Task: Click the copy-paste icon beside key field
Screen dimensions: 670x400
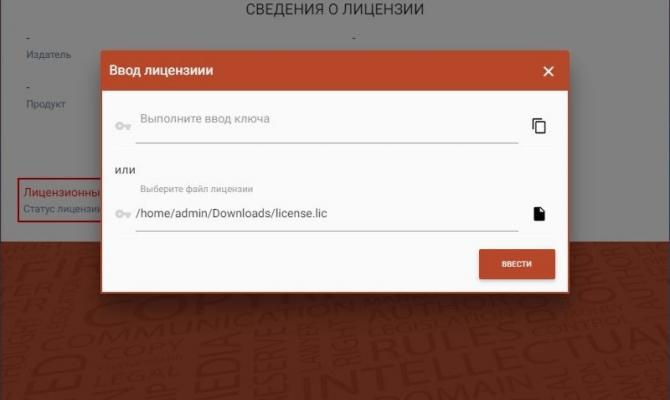Action: 539,126
